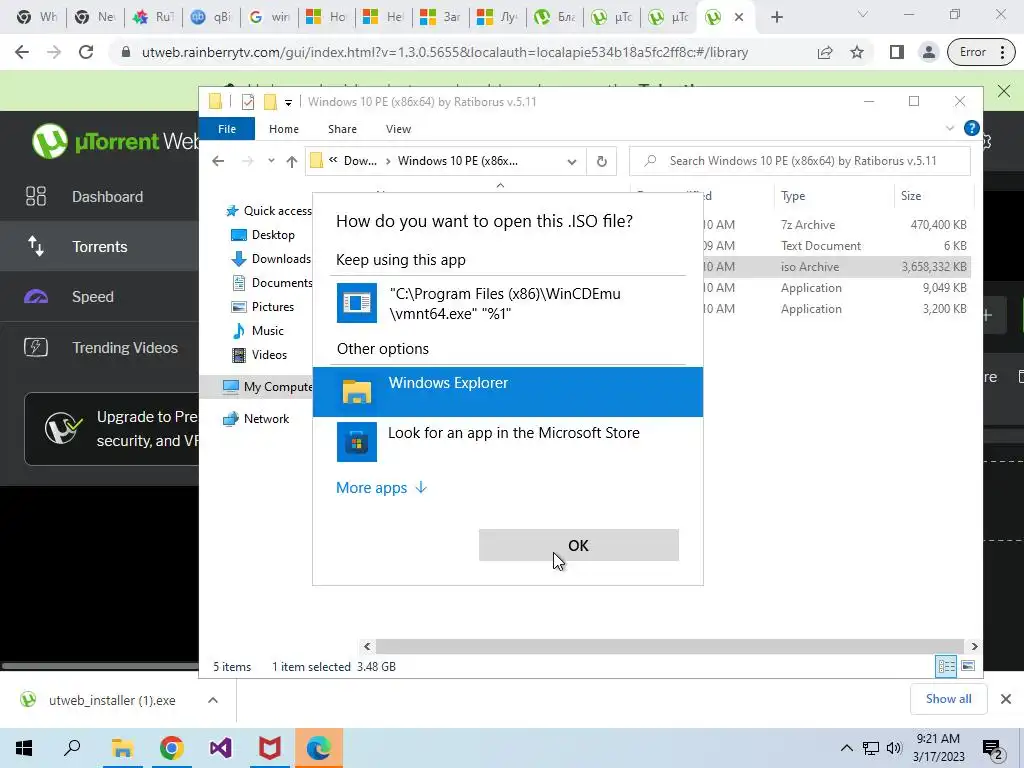Confirm the dialog with the OK button

(579, 545)
